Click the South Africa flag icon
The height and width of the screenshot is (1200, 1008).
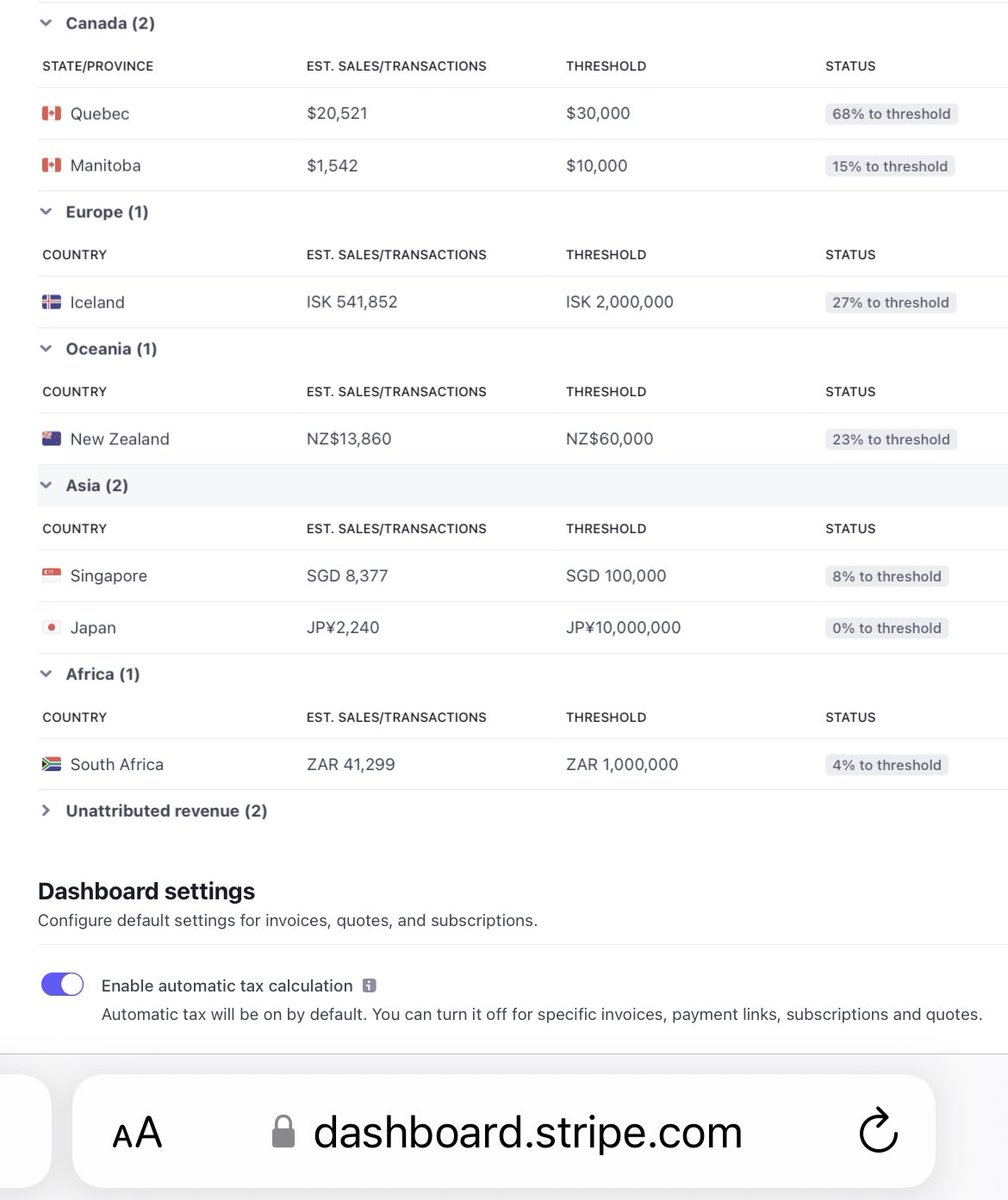coord(51,765)
